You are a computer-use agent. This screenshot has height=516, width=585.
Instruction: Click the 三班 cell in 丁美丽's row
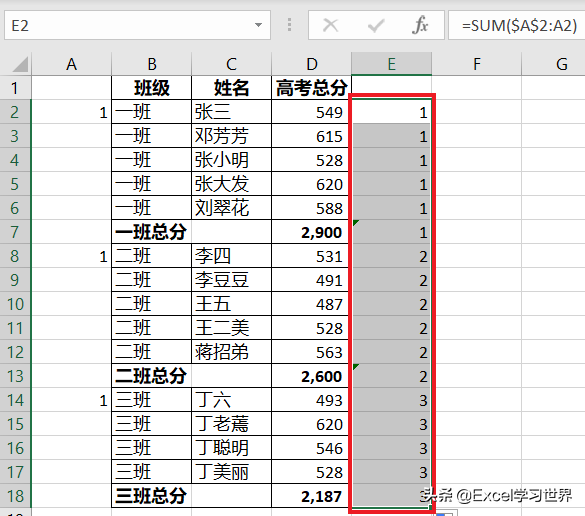coord(151,472)
